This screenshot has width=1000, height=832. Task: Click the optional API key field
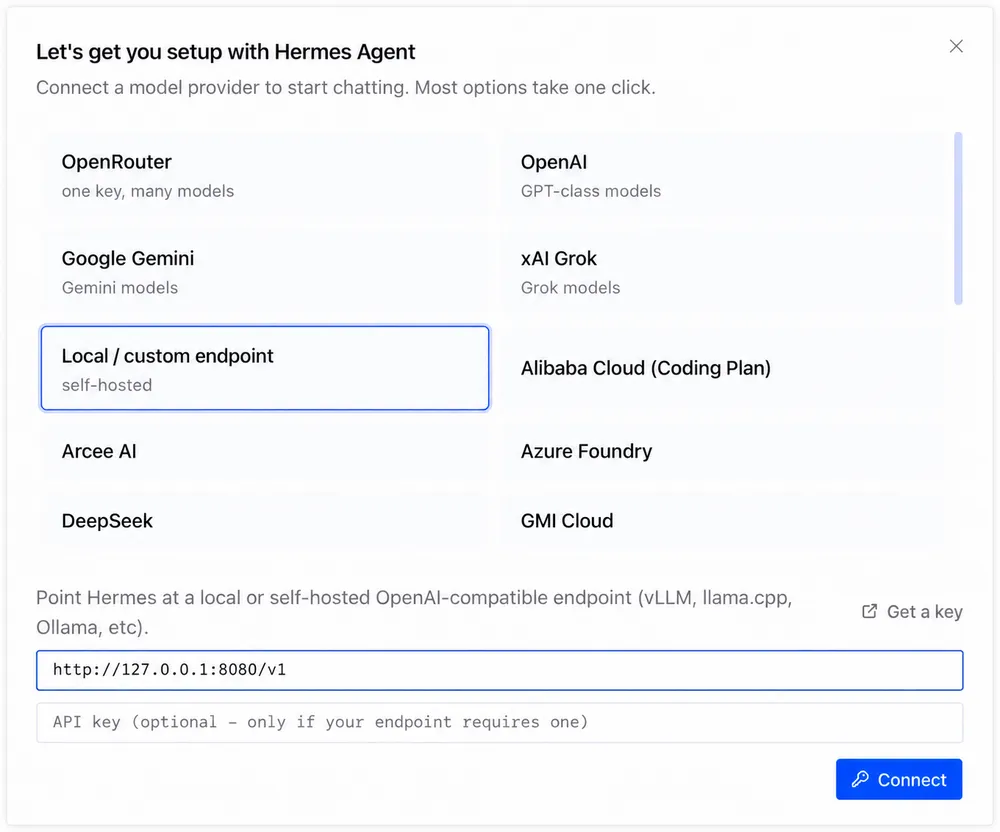click(499, 722)
